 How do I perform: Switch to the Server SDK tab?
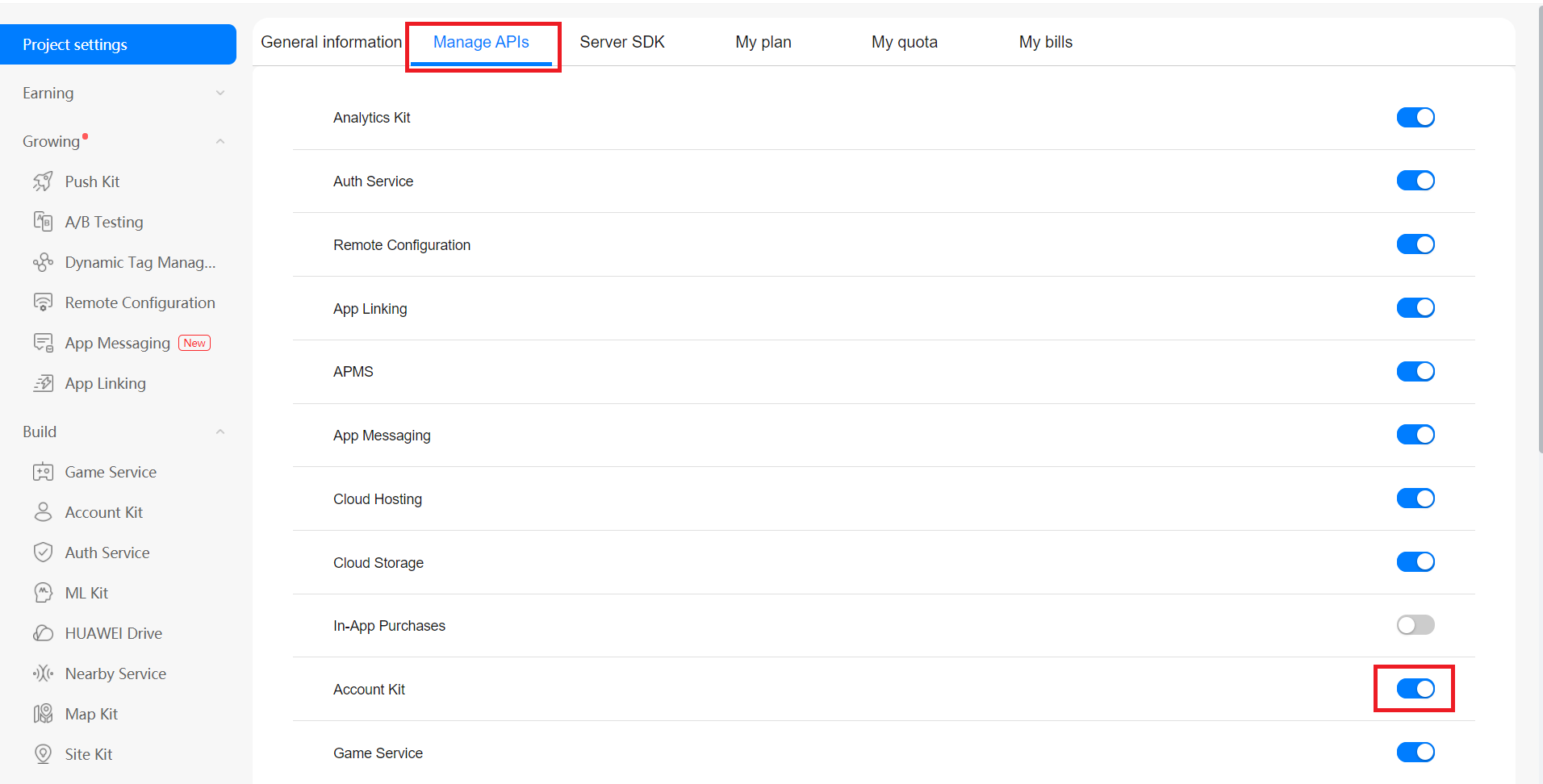(x=622, y=42)
